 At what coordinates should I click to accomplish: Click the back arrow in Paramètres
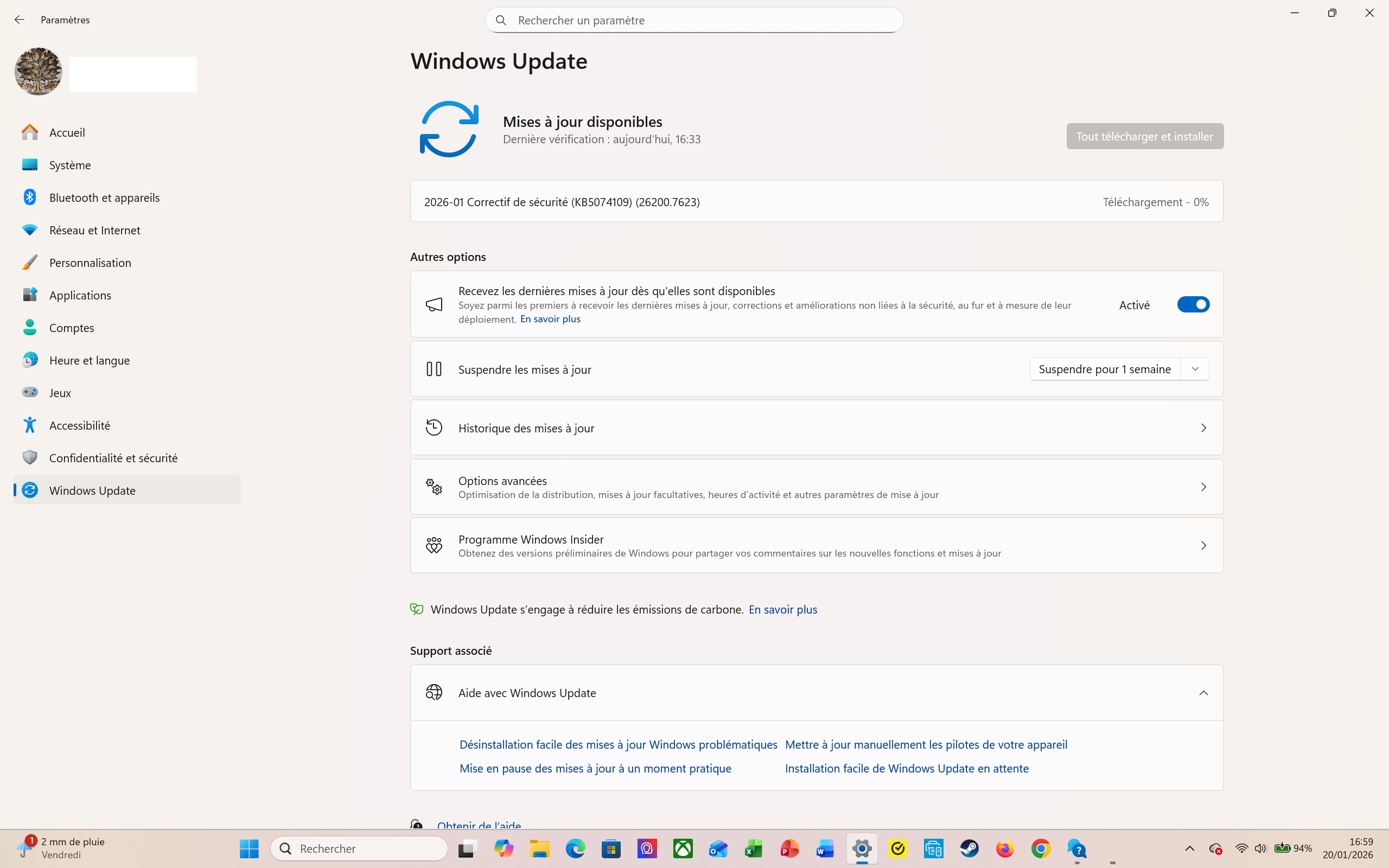tap(20, 20)
